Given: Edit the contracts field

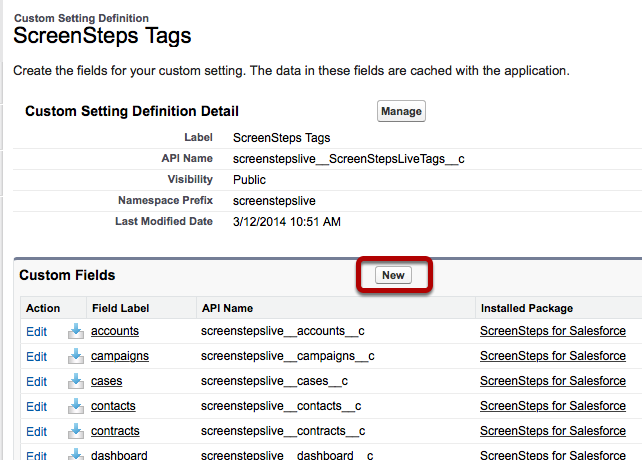Looking at the screenshot, I should (x=36, y=431).
